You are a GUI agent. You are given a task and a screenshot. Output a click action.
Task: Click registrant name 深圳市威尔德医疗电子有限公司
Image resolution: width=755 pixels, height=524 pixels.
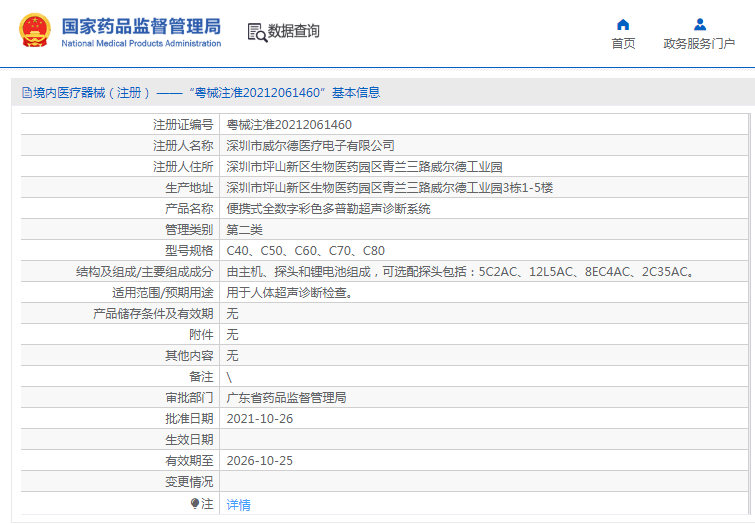310,146
